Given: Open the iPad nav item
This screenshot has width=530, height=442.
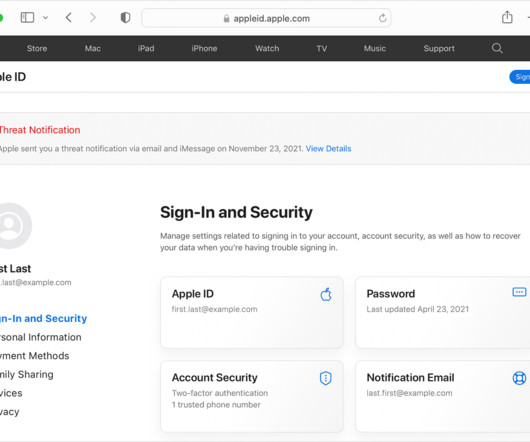Looking at the screenshot, I should coord(146,48).
